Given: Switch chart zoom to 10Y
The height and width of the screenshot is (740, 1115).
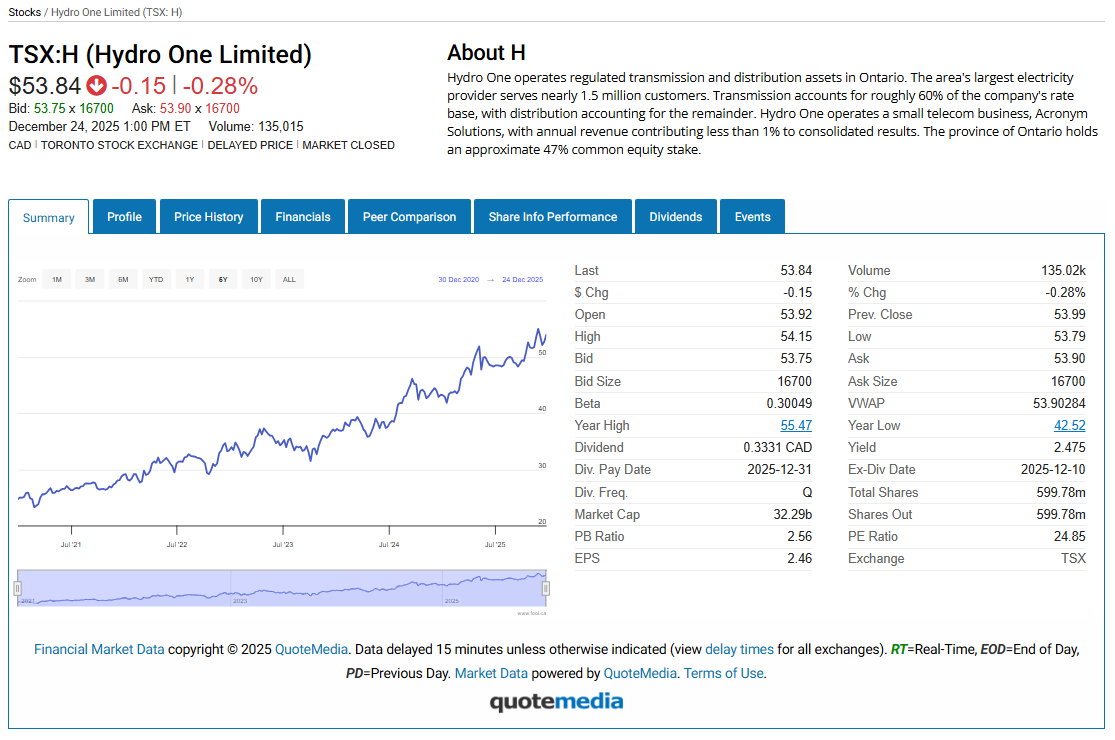Looking at the screenshot, I should pyautogui.click(x=256, y=280).
